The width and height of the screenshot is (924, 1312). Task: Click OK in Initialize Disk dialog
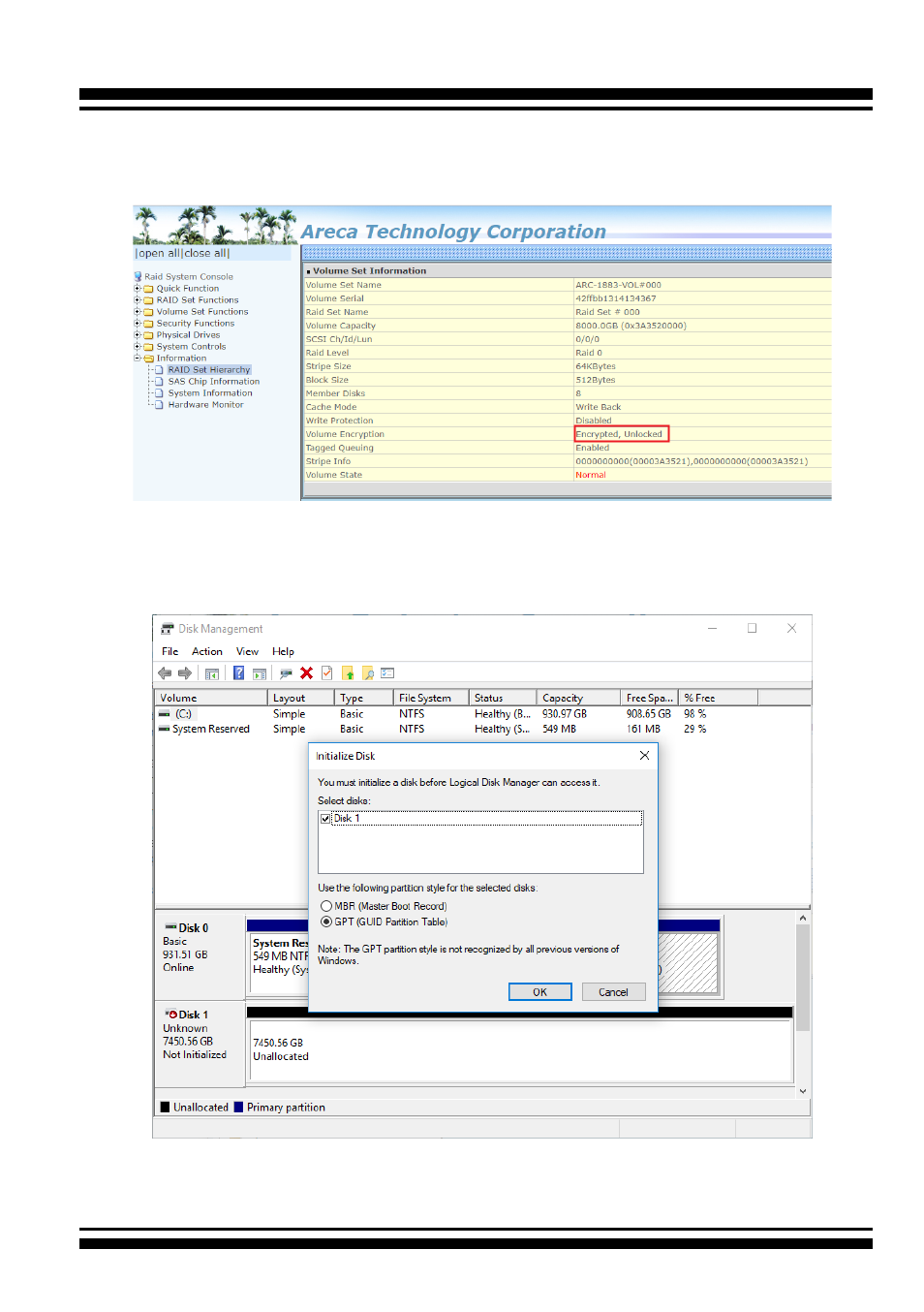[540, 992]
